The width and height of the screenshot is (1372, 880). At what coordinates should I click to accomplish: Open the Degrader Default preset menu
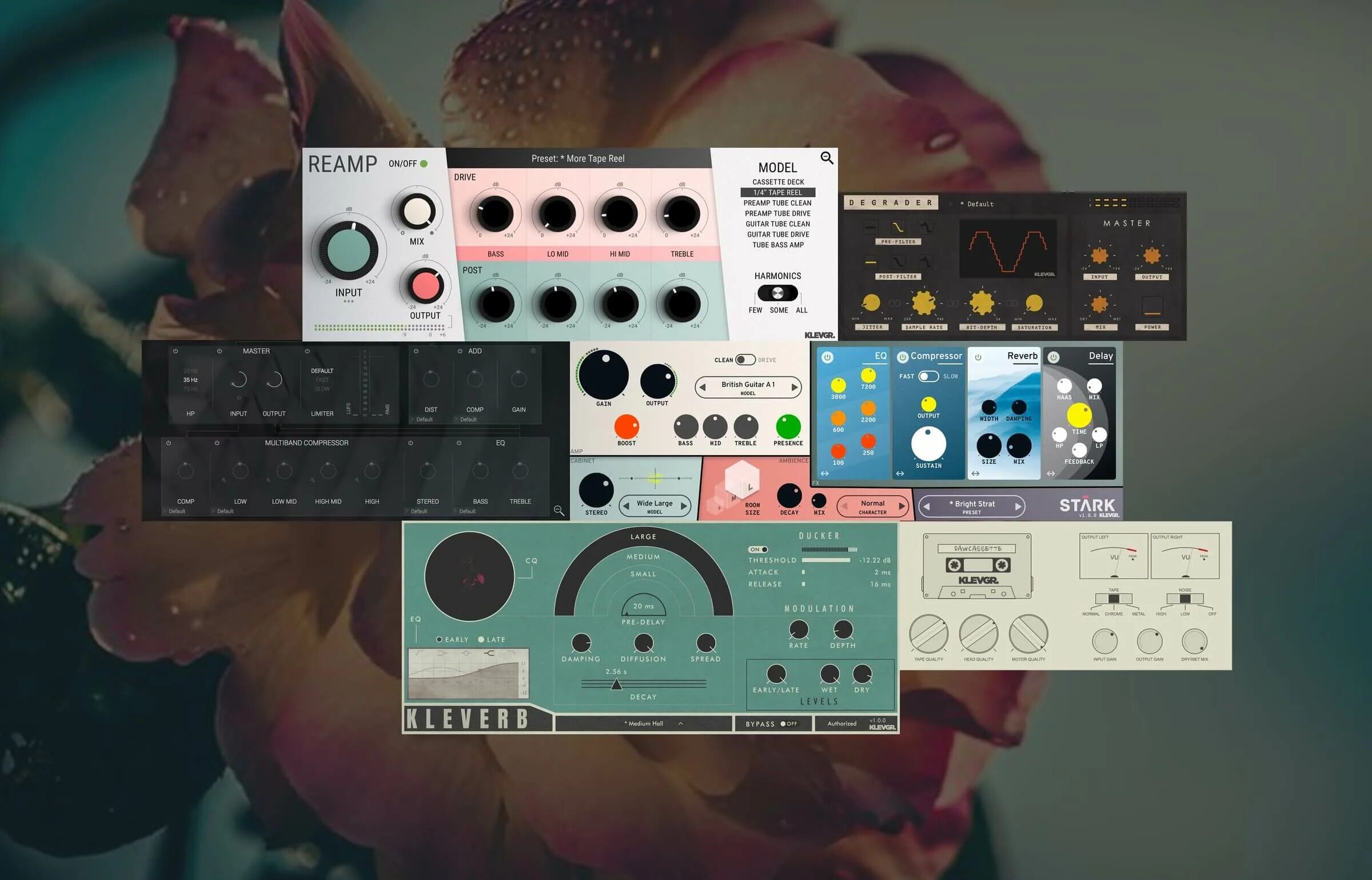pos(977,204)
